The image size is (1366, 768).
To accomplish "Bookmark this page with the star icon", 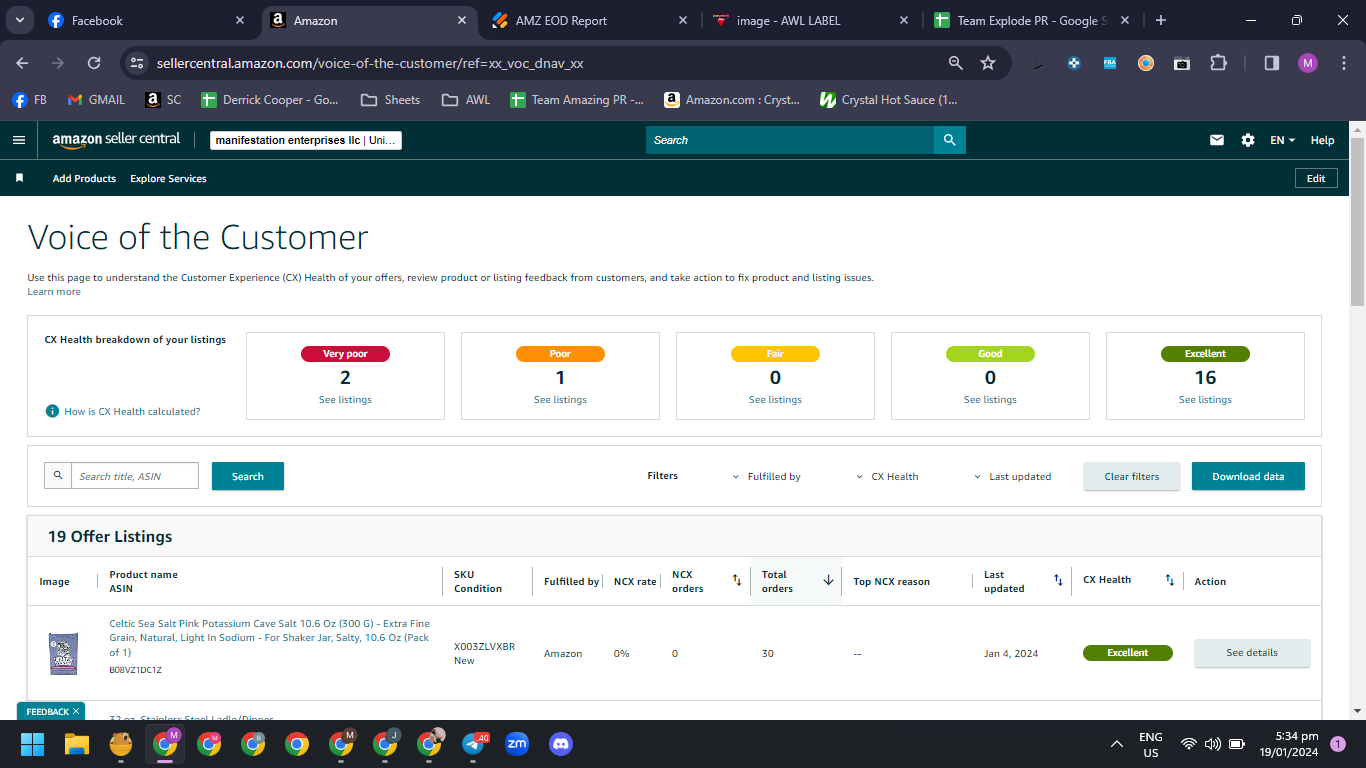I will tap(988, 63).
